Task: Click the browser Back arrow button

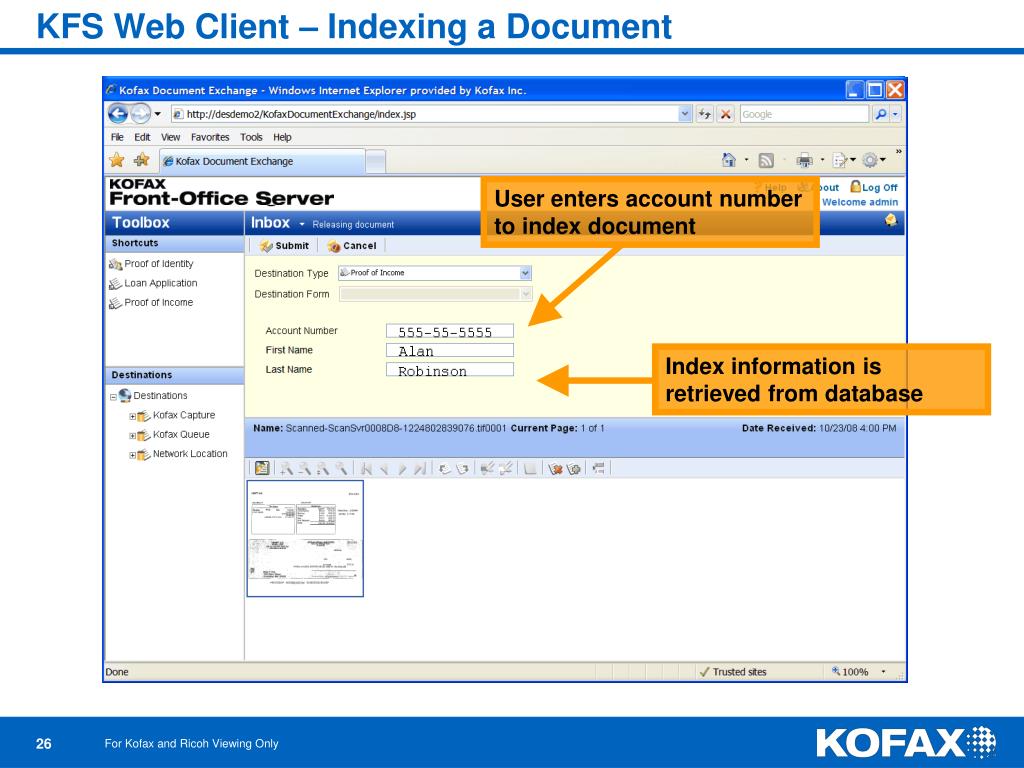Action: (118, 114)
